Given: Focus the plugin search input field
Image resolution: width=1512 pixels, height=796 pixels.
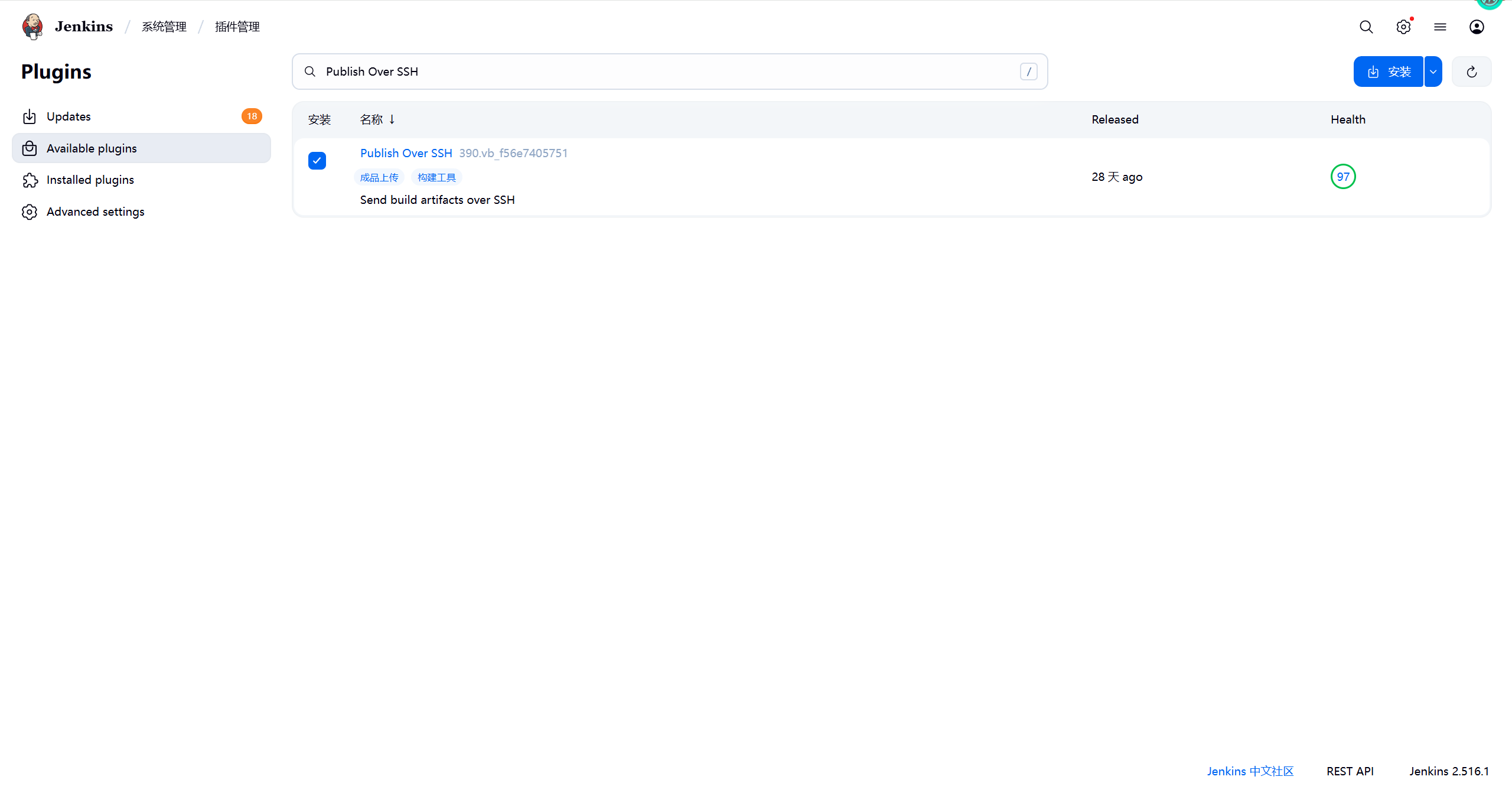Looking at the screenshot, I should 670,72.
